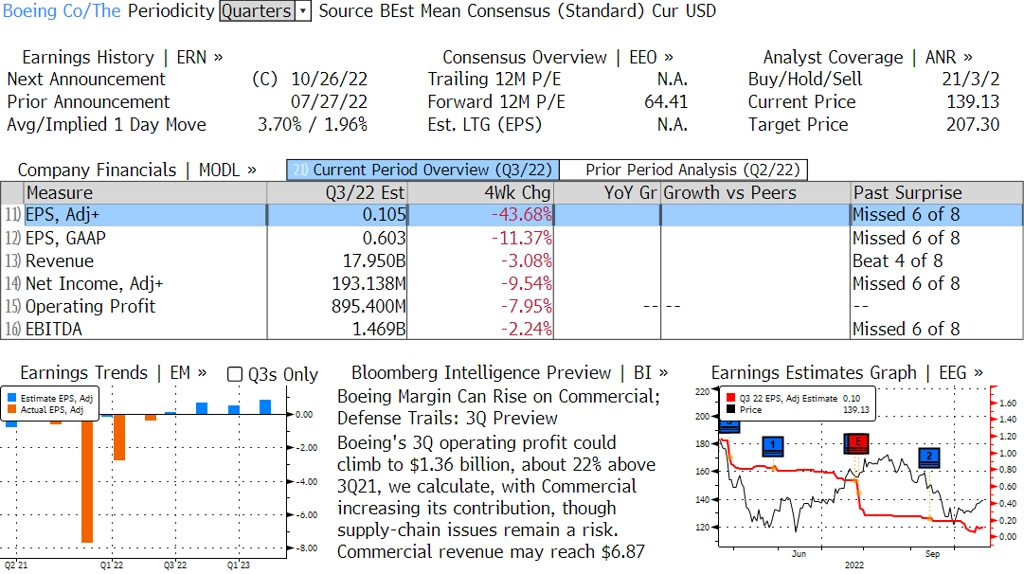
Task: Click the EBITDA estimate 1.469B
Action: [379, 329]
